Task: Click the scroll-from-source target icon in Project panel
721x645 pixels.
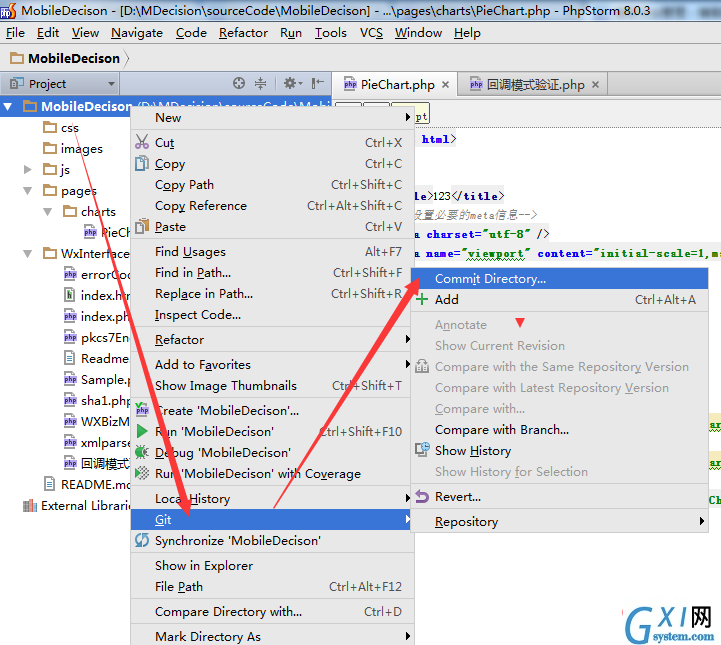Action: (x=239, y=83)
